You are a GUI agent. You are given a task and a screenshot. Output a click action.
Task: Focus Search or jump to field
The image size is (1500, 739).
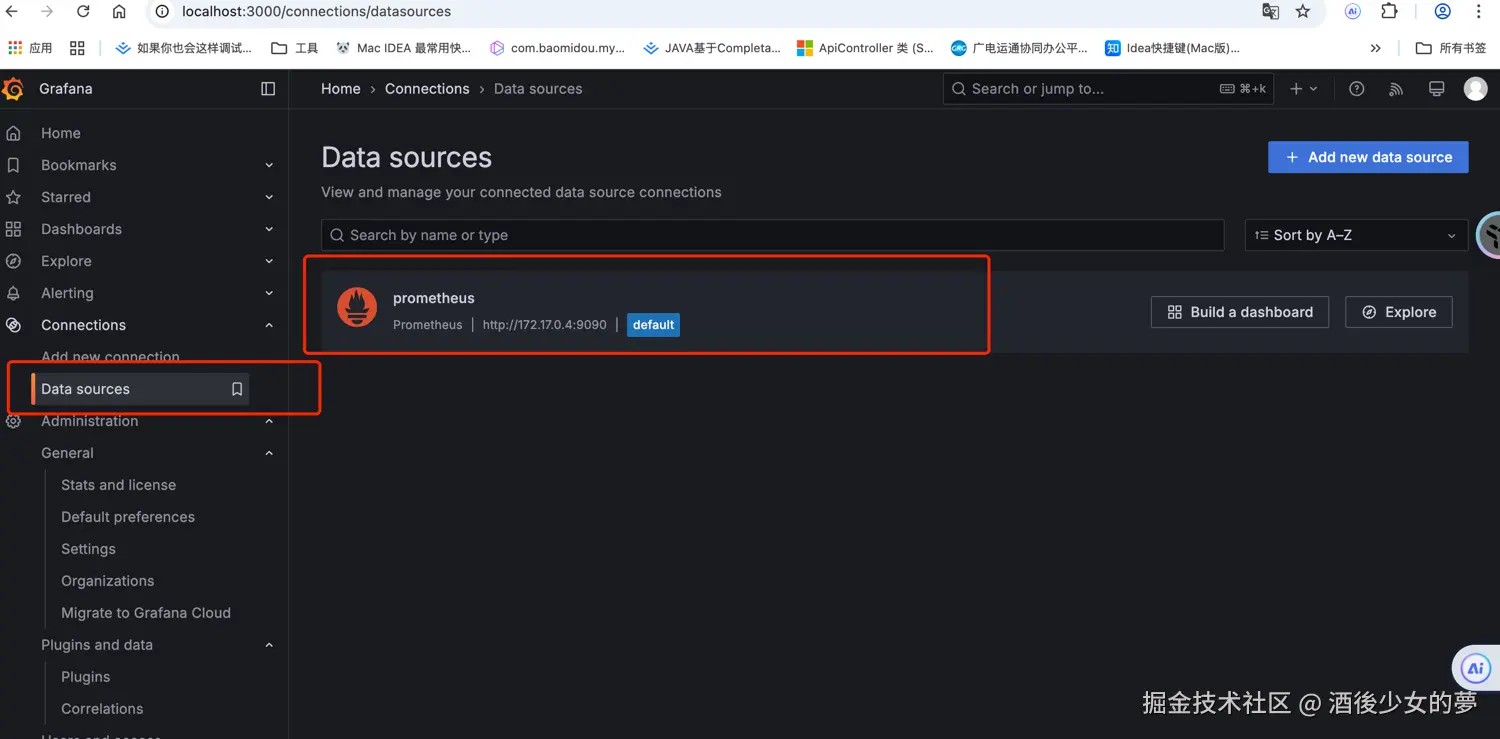coord(1109,89)
